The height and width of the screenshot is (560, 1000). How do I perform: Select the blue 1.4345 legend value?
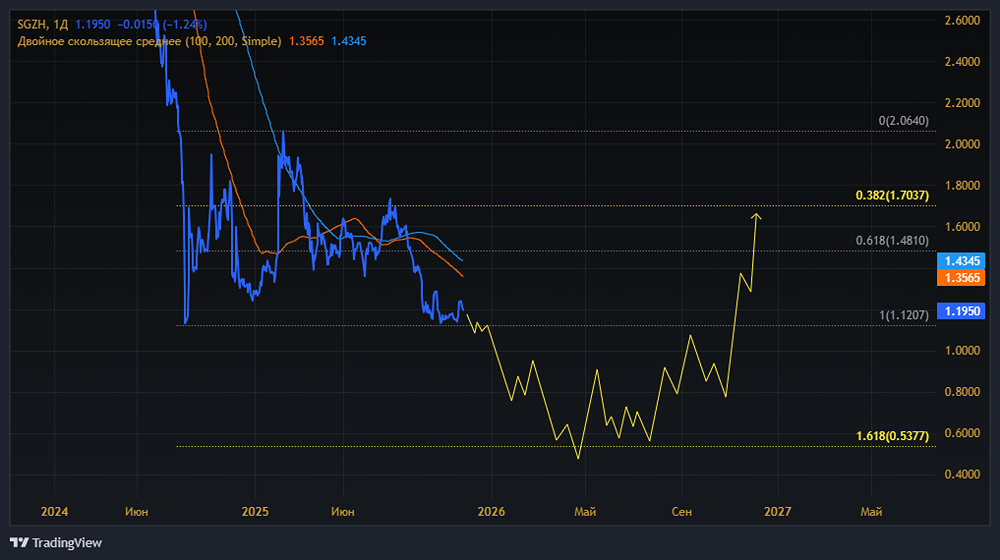click(349, 41)
